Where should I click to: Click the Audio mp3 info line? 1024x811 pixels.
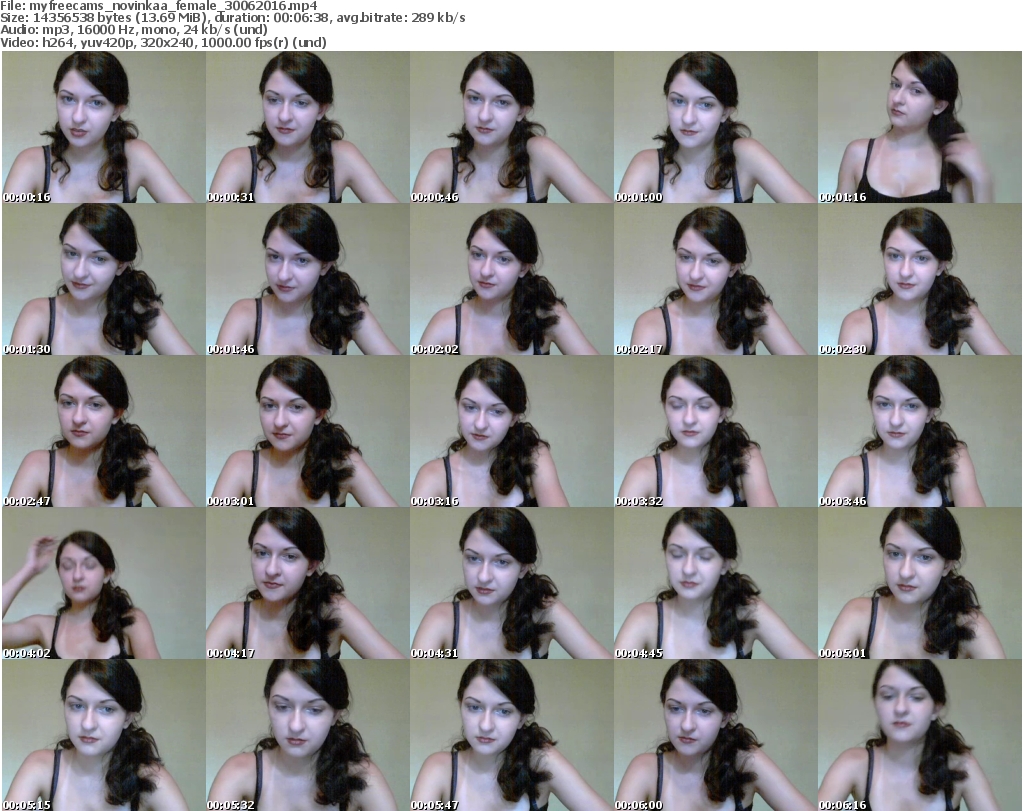click(134, 30)
